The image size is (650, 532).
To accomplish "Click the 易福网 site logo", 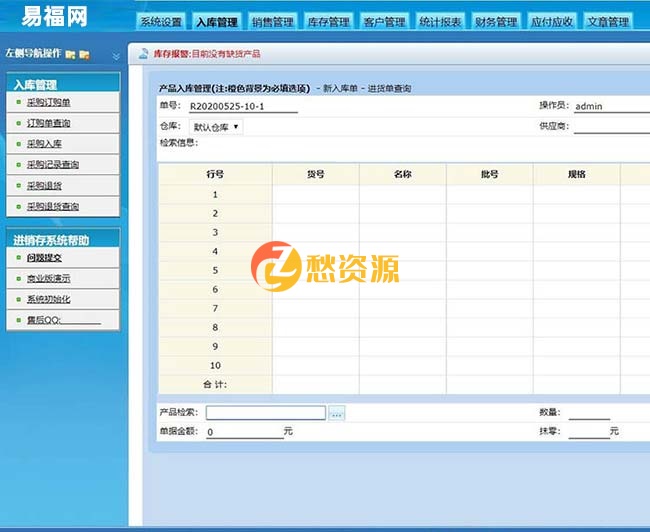I will click(x=54, y=17).
